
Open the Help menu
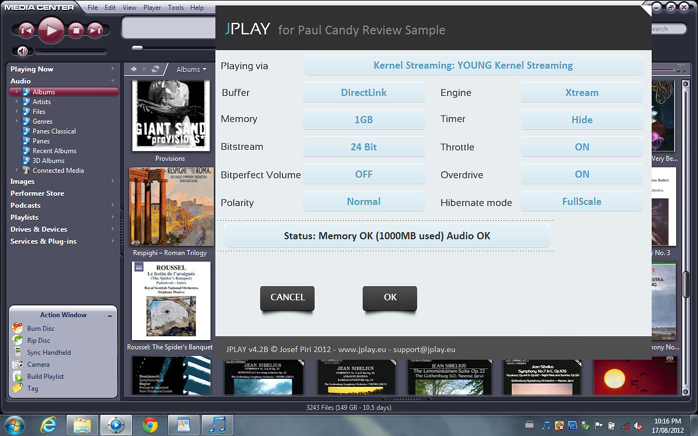[197, 8]
